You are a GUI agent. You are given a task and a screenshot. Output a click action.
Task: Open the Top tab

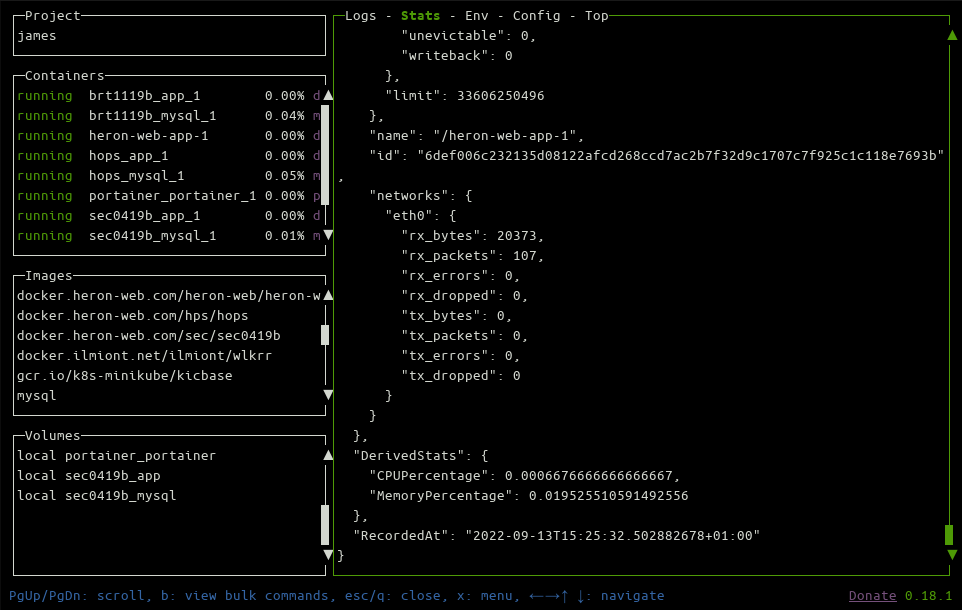pyautogui.click(x=596, y=16)
